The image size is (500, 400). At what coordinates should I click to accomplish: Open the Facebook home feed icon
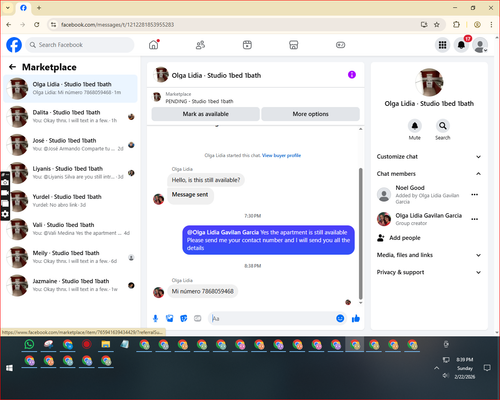[154, 45]
